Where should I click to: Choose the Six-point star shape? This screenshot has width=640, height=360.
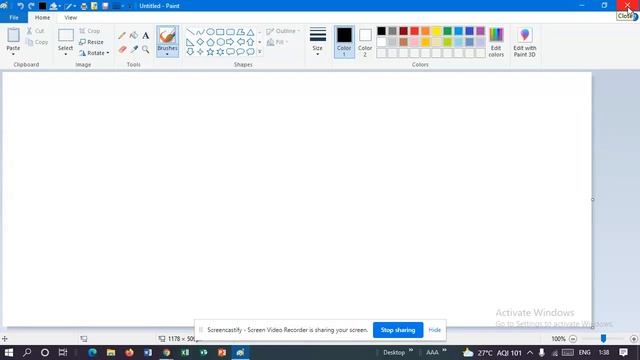pyautogui.click(x=220, y=52)
